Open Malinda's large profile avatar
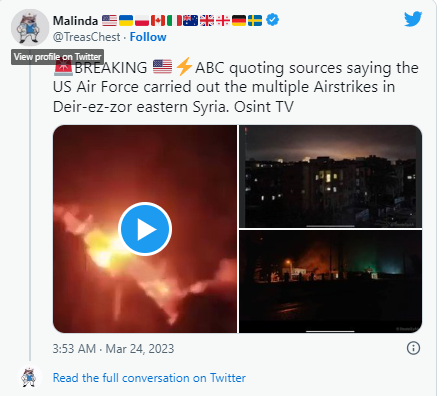The height and width of the screenshot is (396, 447). click(30, 27)
